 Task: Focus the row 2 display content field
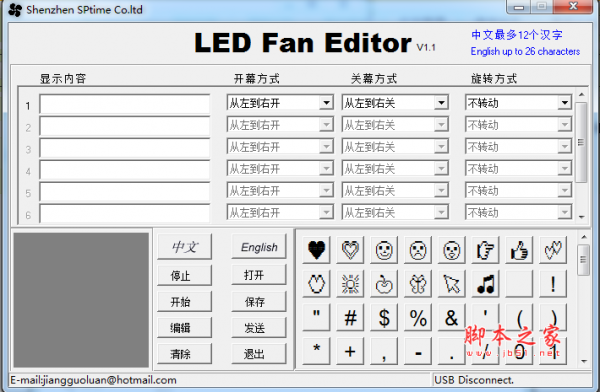(x=125, y=126)
